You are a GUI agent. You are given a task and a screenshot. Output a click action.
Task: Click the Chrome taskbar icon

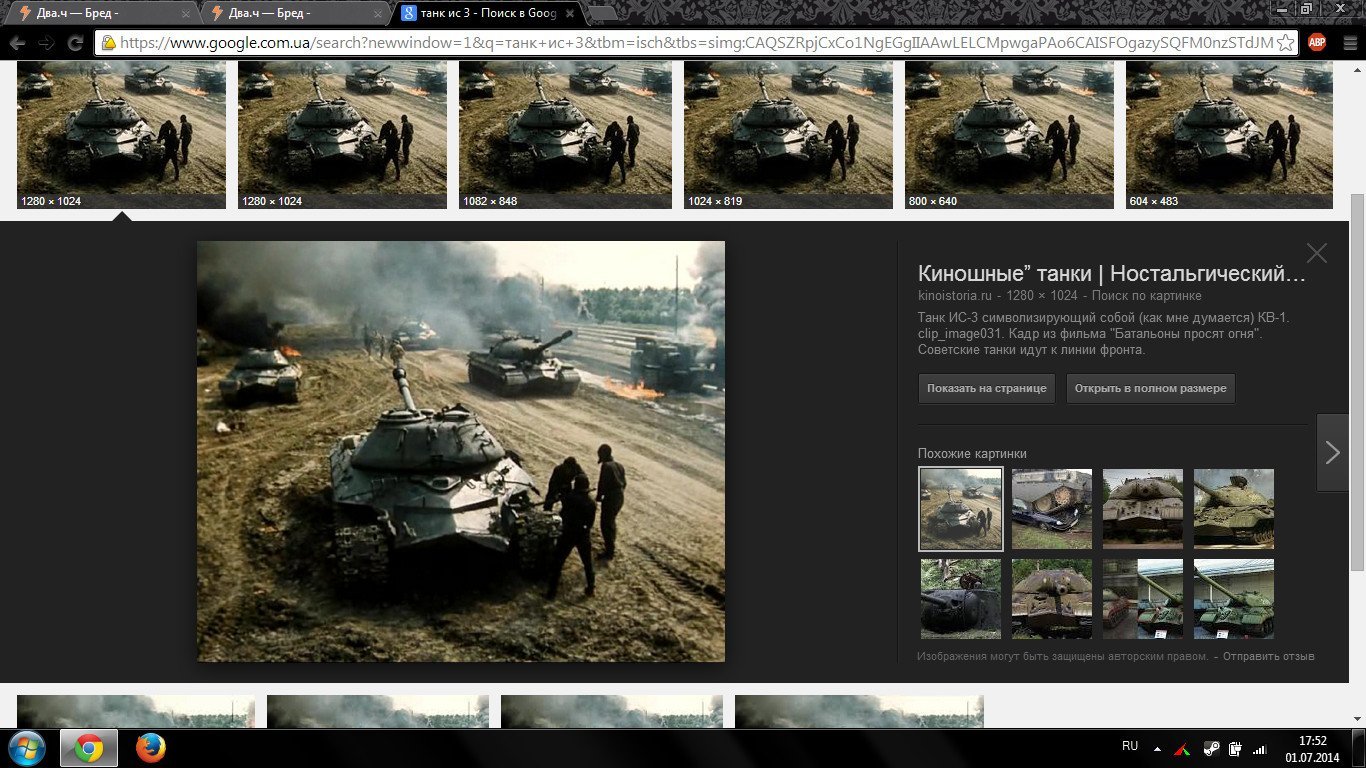click(x=89, y=748)
